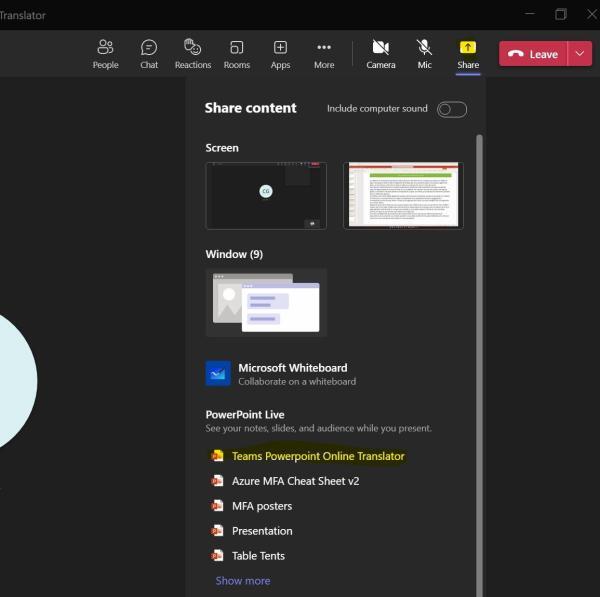This screenshot has height=597, width=600.
Task: Share the second screen with document
Action: coord(403,196)
